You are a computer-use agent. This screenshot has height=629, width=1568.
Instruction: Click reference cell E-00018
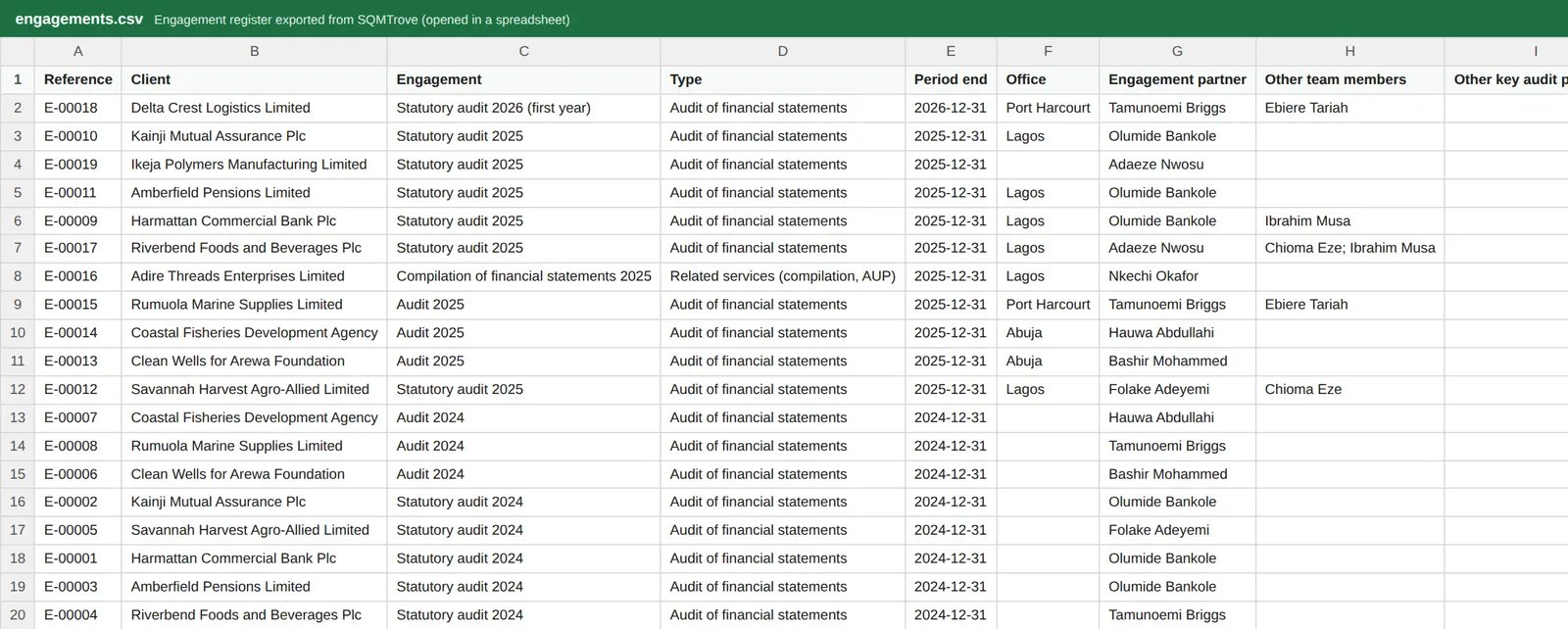pyautogui.click(x=77, y=108)
